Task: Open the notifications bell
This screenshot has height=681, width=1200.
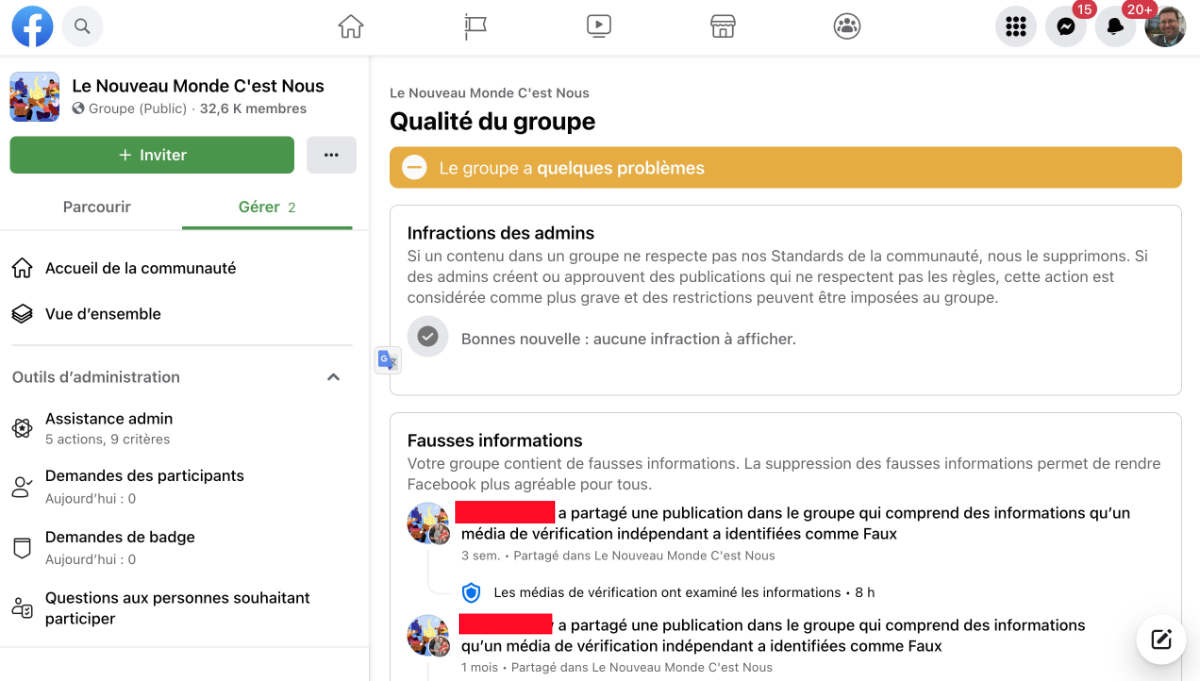Action: 1116,27
